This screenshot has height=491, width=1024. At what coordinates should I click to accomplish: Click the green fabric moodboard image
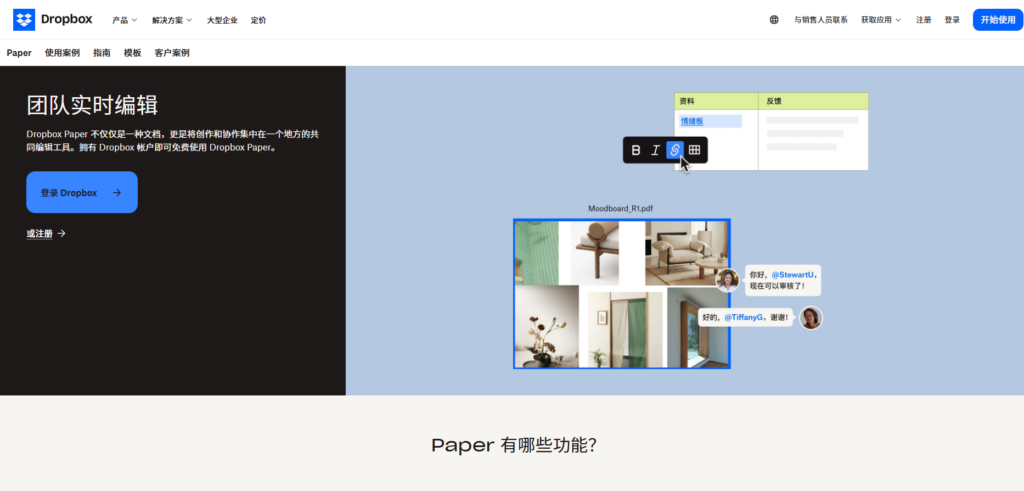pyautogui.click(x=537, y=253)
